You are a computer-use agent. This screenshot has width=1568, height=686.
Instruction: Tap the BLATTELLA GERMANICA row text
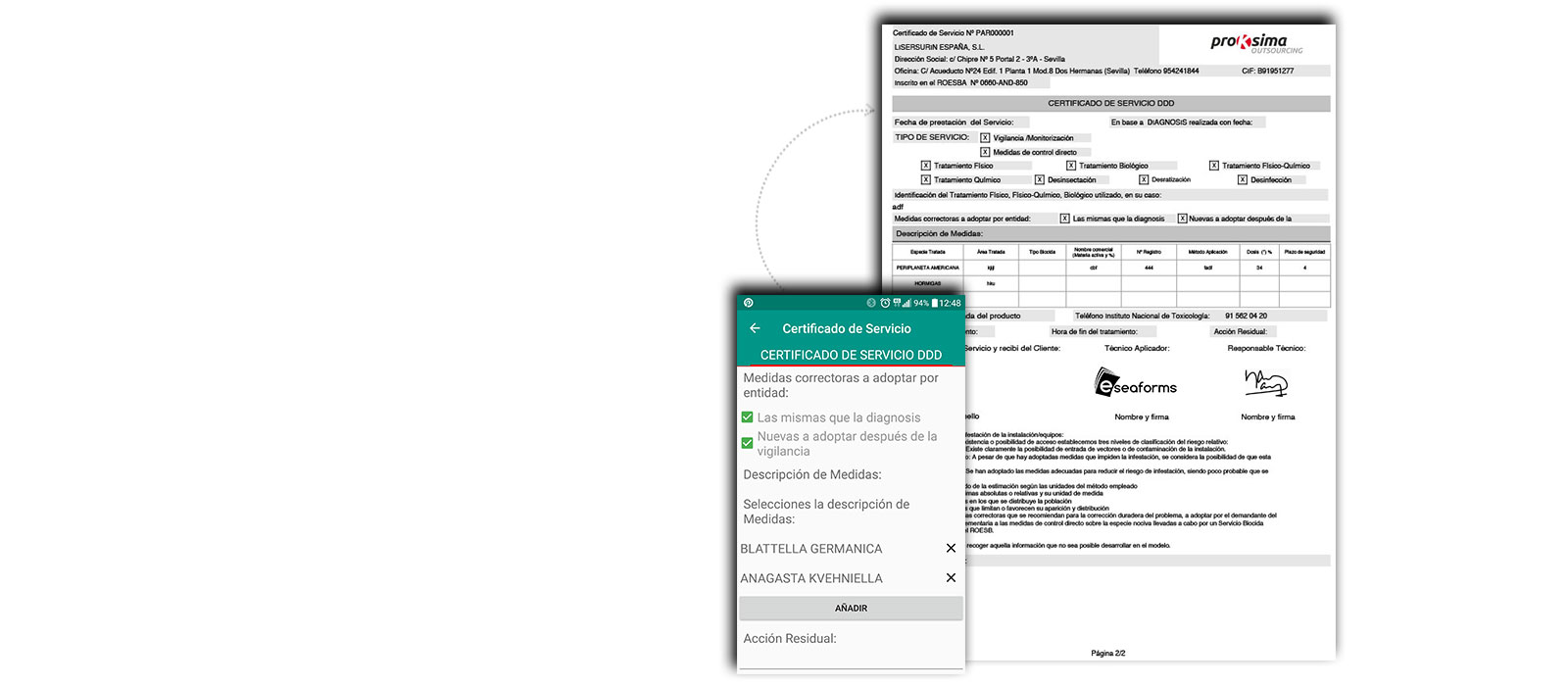811,549
